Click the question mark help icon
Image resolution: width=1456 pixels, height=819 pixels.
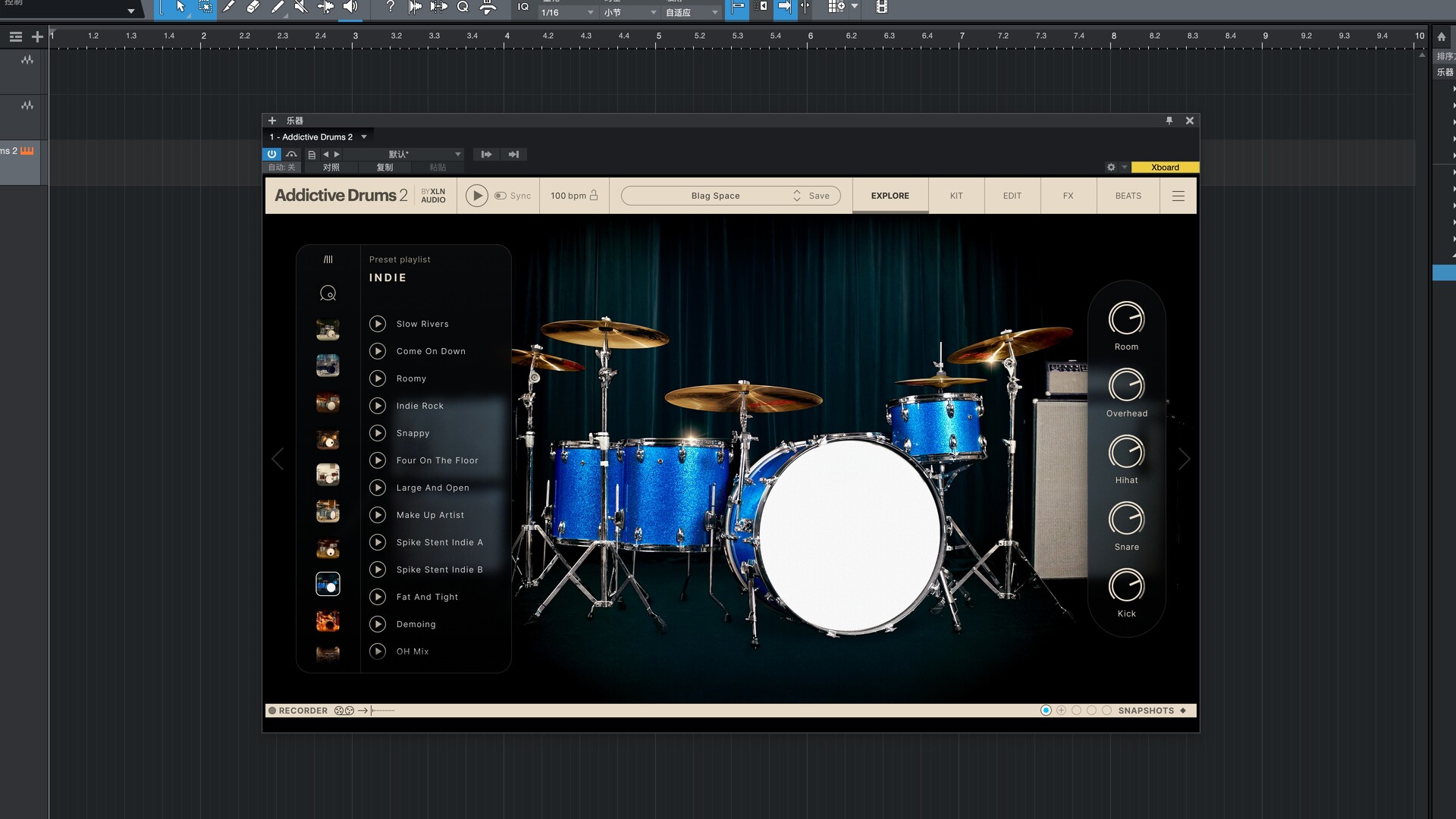pos(390,7)
